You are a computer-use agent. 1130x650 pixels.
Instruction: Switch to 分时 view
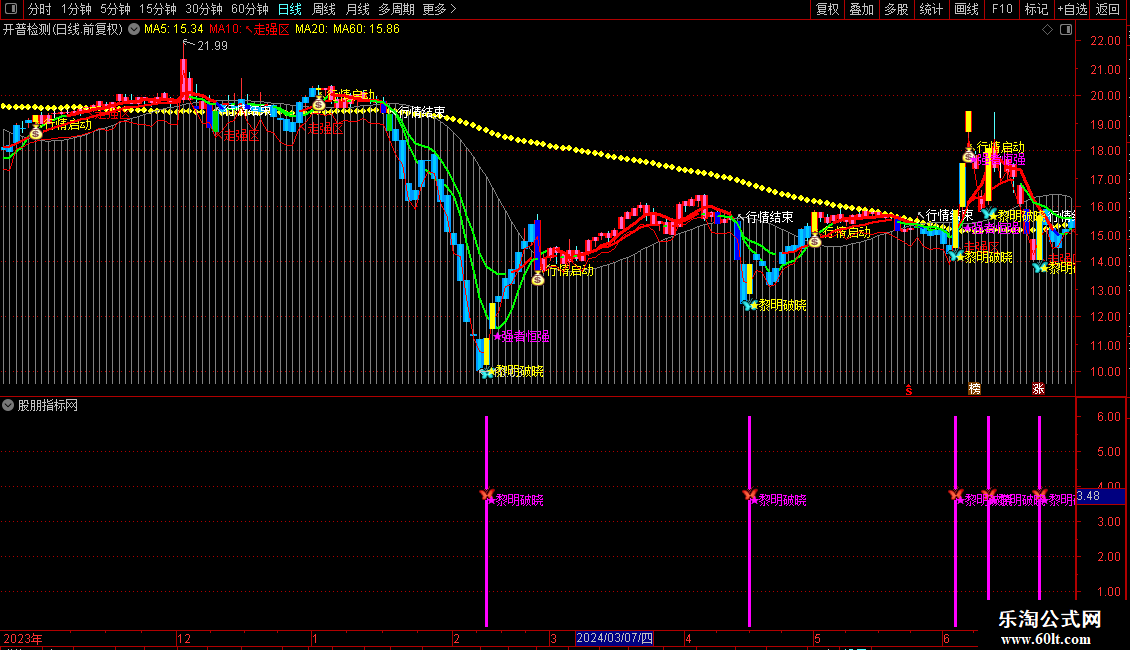pos(40,9)
